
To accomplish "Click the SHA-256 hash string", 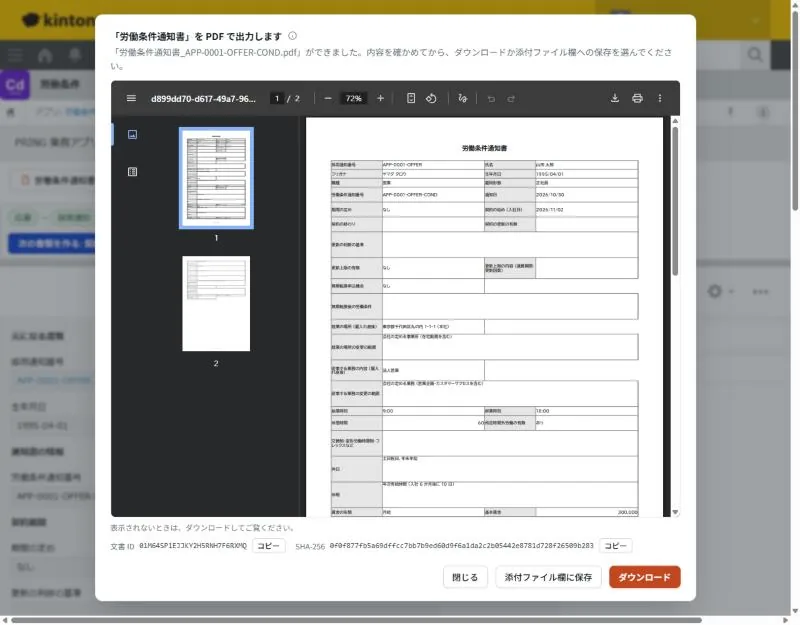I will (x=461, y=546).
